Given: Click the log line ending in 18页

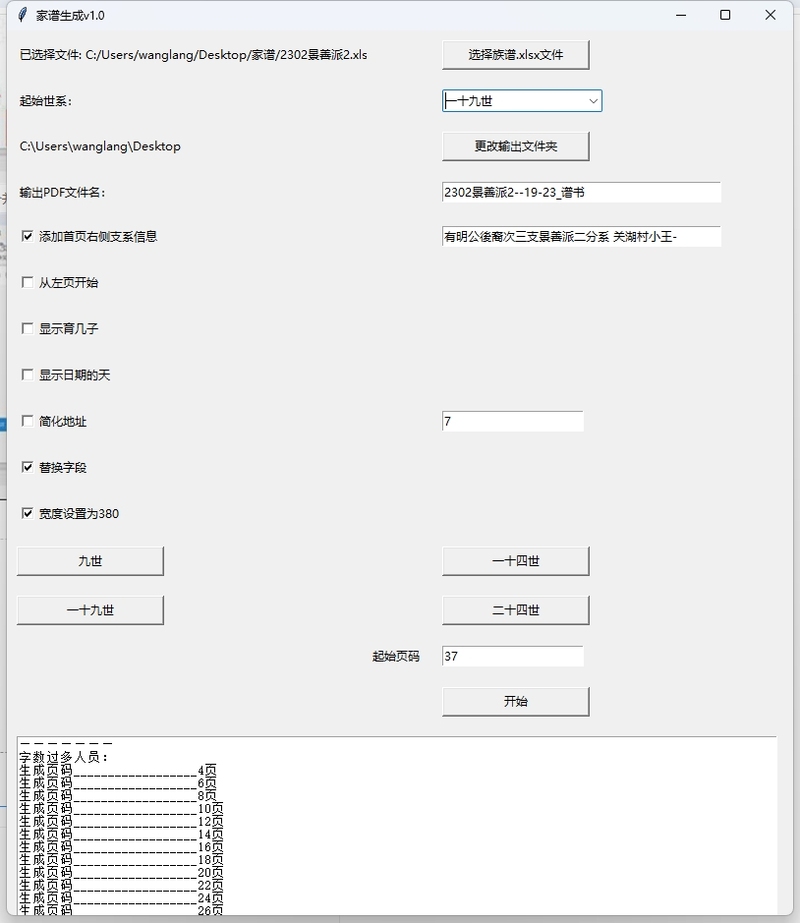Looking at the screenshot, I should [x=121, y=860].
